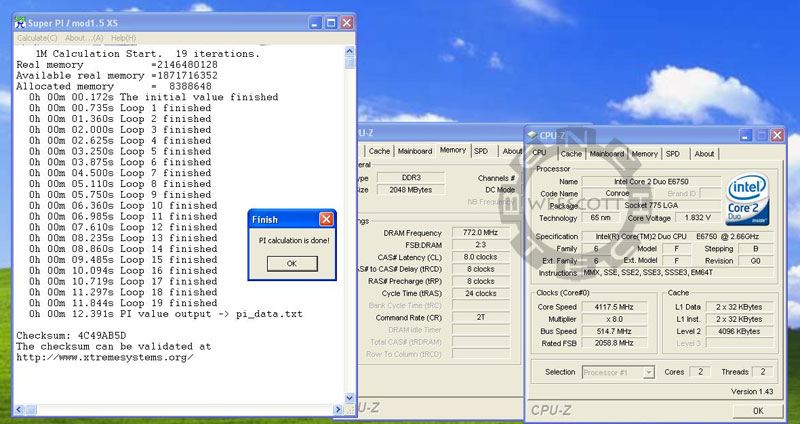The width and height of the screenshot is (800, 424).
Task: Click the Name field Intel Core 2 Duo E6750
Action: [x=651, y=182]
